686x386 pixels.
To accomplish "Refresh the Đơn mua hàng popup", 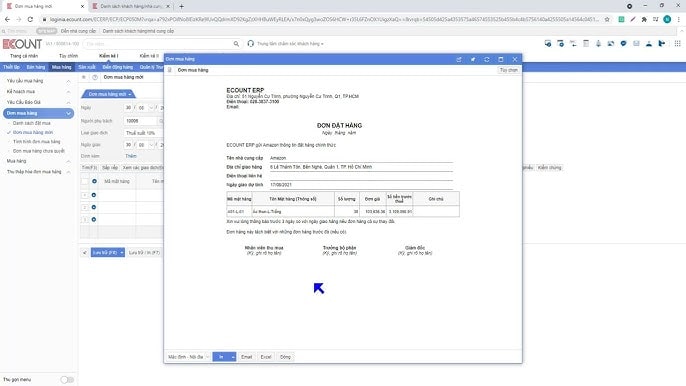I will tap(486, 59).
